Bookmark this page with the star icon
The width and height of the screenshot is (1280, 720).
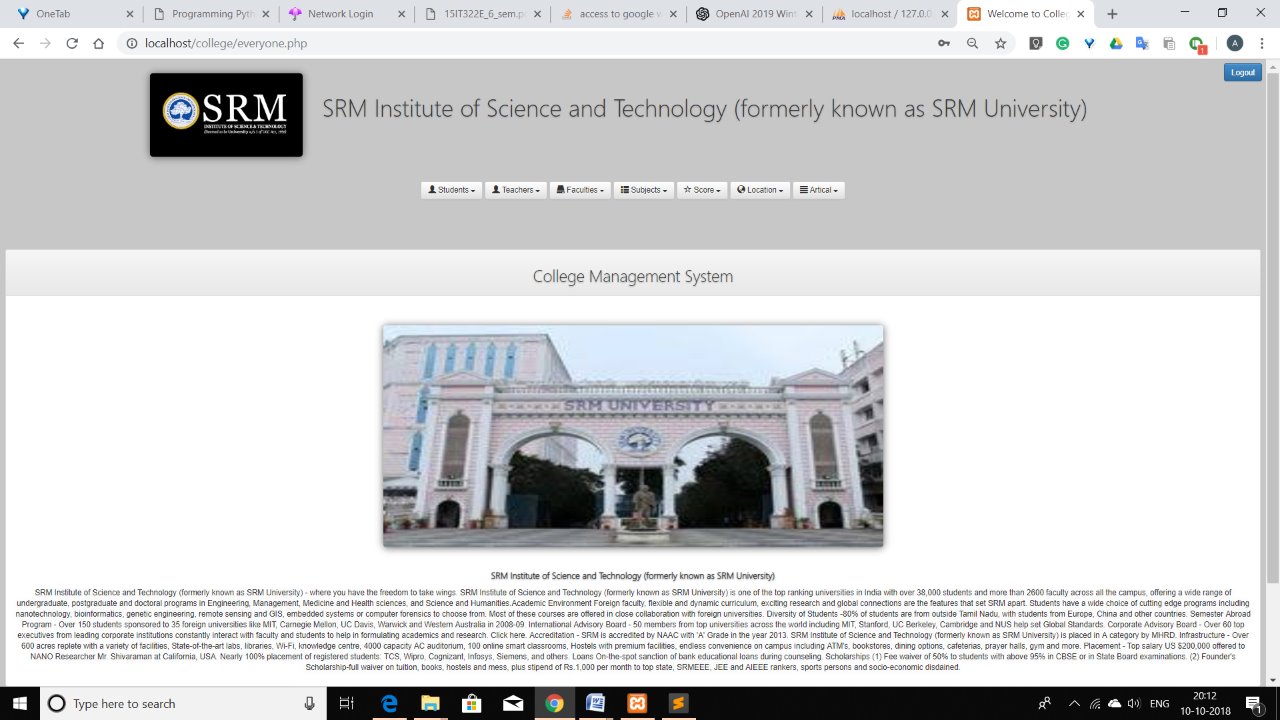tap(1000, 43)
